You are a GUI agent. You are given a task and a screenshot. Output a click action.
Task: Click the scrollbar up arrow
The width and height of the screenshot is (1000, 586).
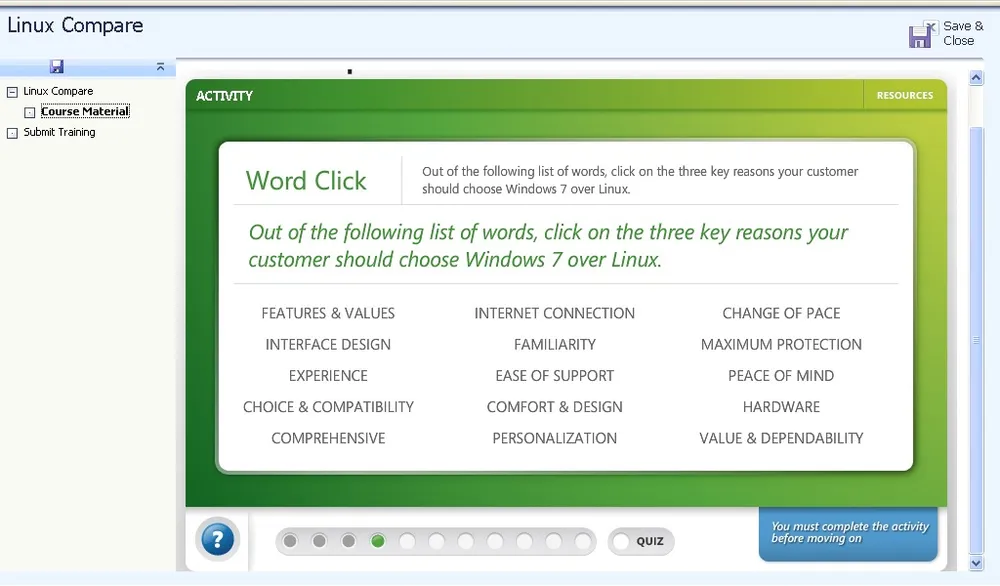point(977,78)
